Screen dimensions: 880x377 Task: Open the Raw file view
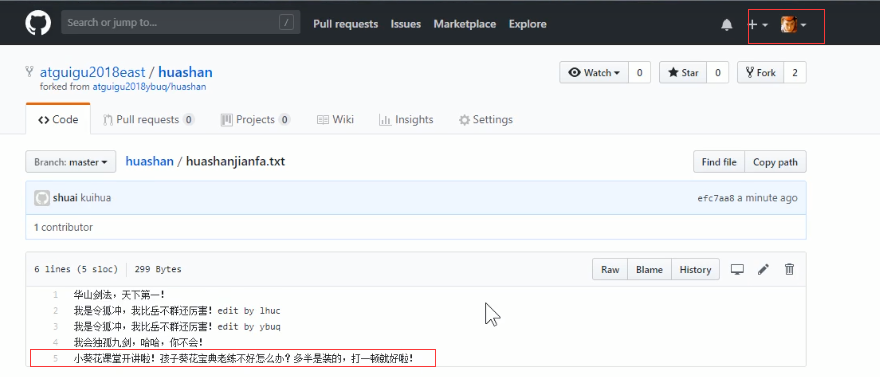(x=610, y=270)
